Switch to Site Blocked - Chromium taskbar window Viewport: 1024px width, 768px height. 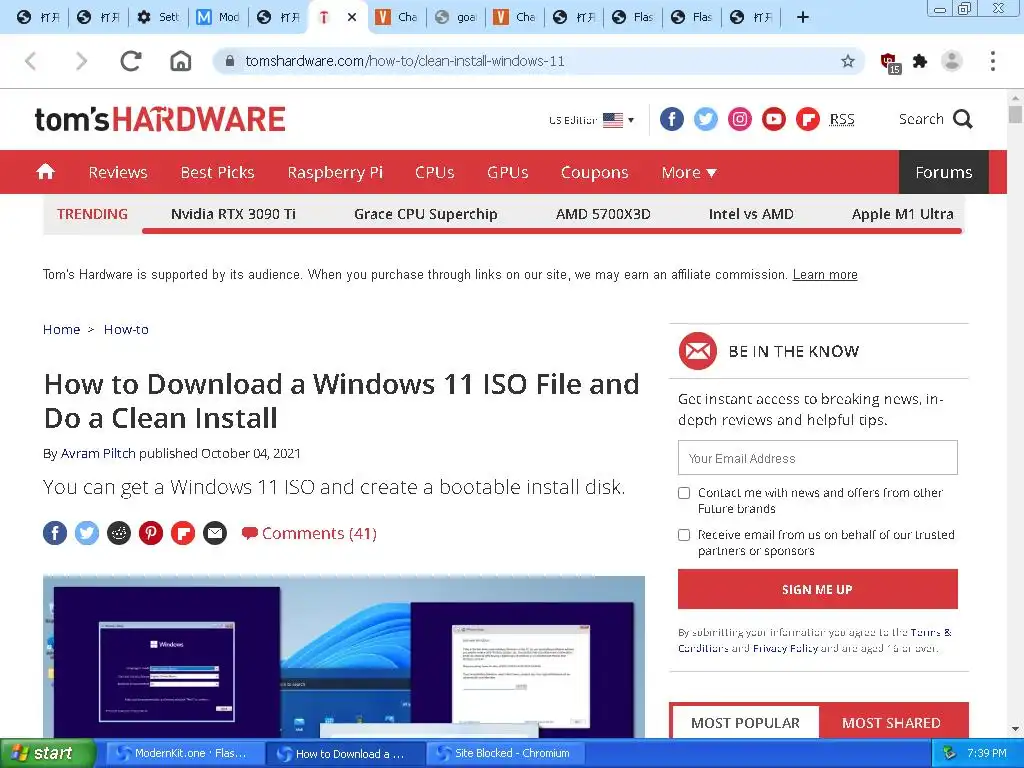pos(504,753)
